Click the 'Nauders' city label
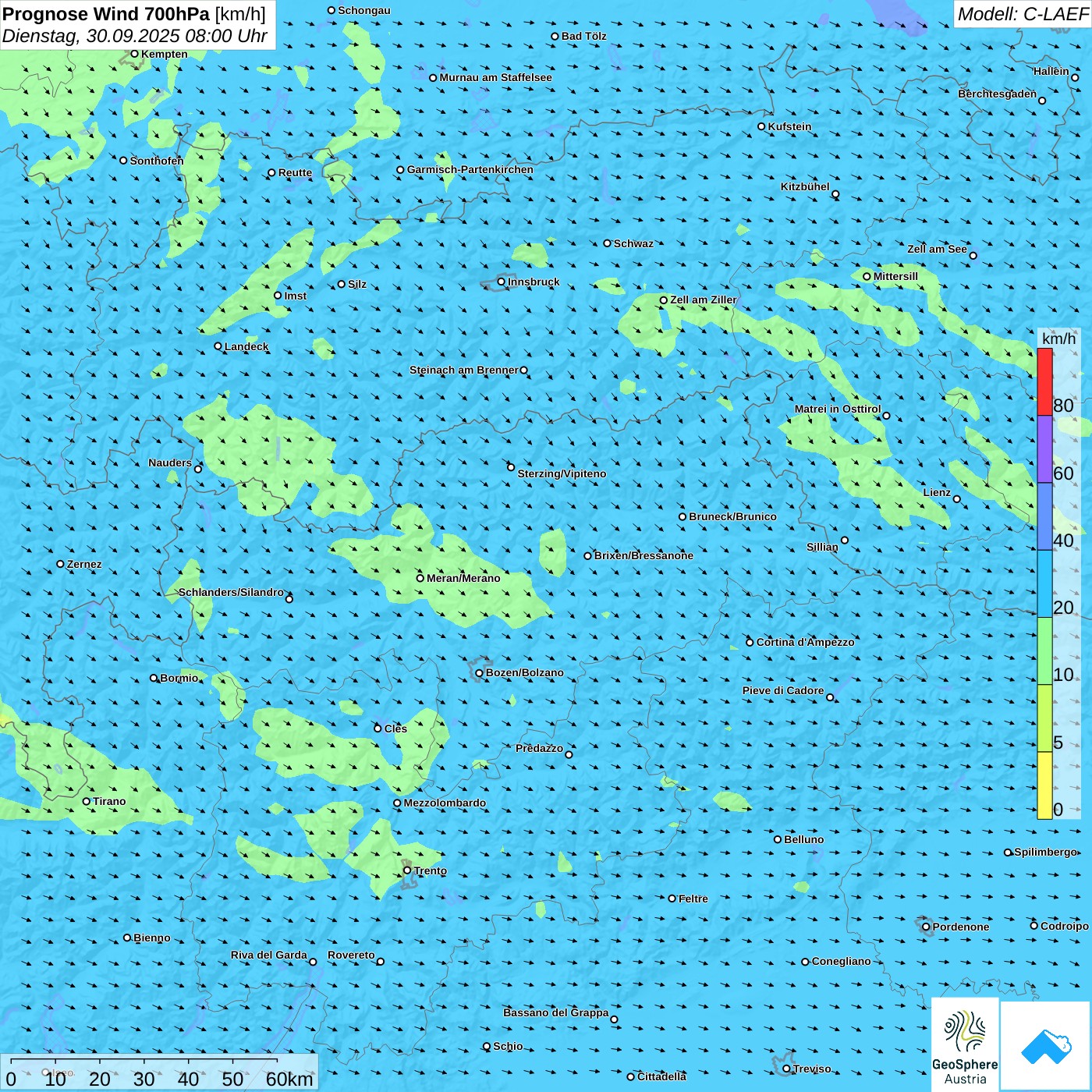This screenshot has width=1092, height=1092. click(x=170, y=463)
